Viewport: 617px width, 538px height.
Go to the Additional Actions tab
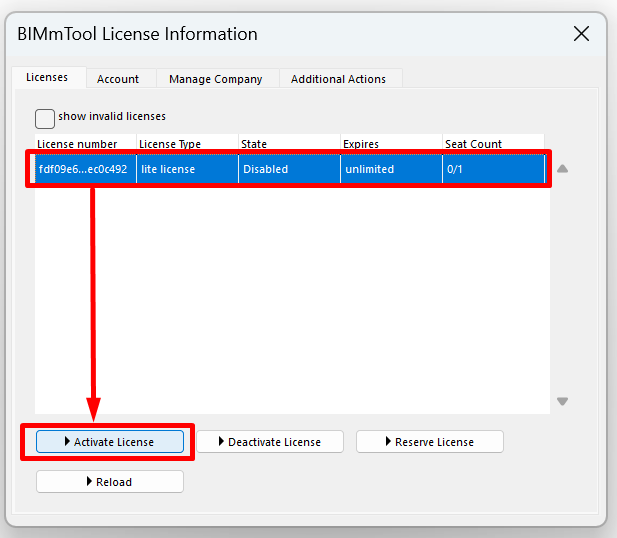(338, 79)
